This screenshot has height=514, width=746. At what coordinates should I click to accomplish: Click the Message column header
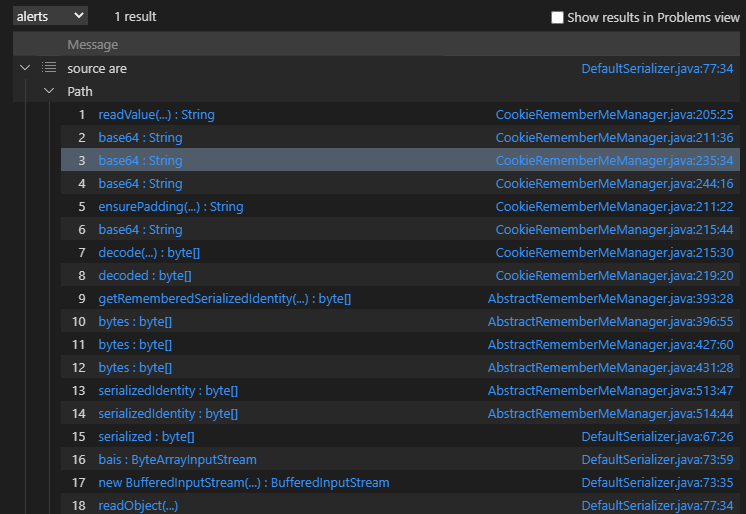[92, 45]
